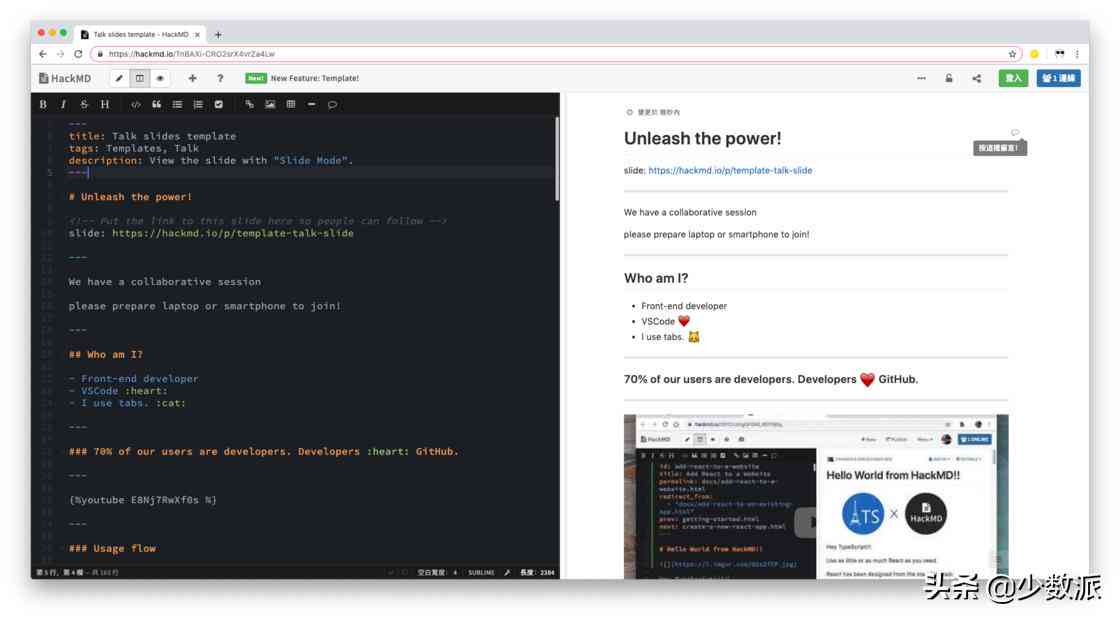This screenshot has width=1120, height=620.
Task: Insert a heading with the H icon
Action: pyautogui.click(x=105, y=104)
